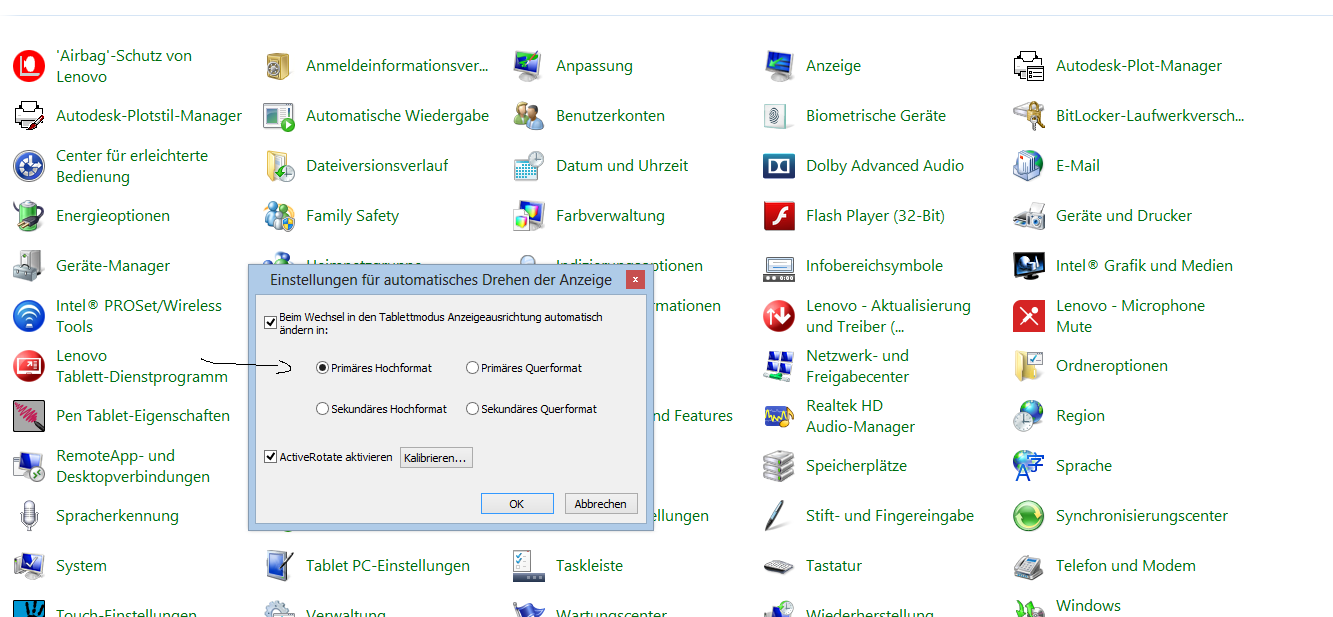This screenshot has height=617, width=1333.
Task: Open the Farbverwaltung icon
Action: click(x=529, y=216)
